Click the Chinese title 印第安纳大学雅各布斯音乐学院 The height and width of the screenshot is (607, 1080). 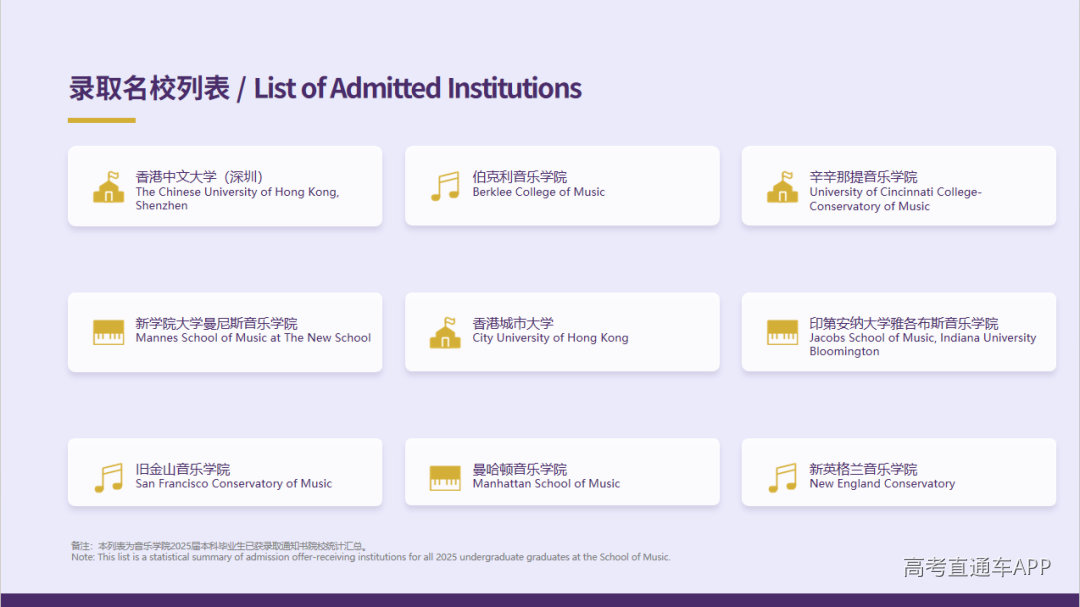tap(904, 323)
